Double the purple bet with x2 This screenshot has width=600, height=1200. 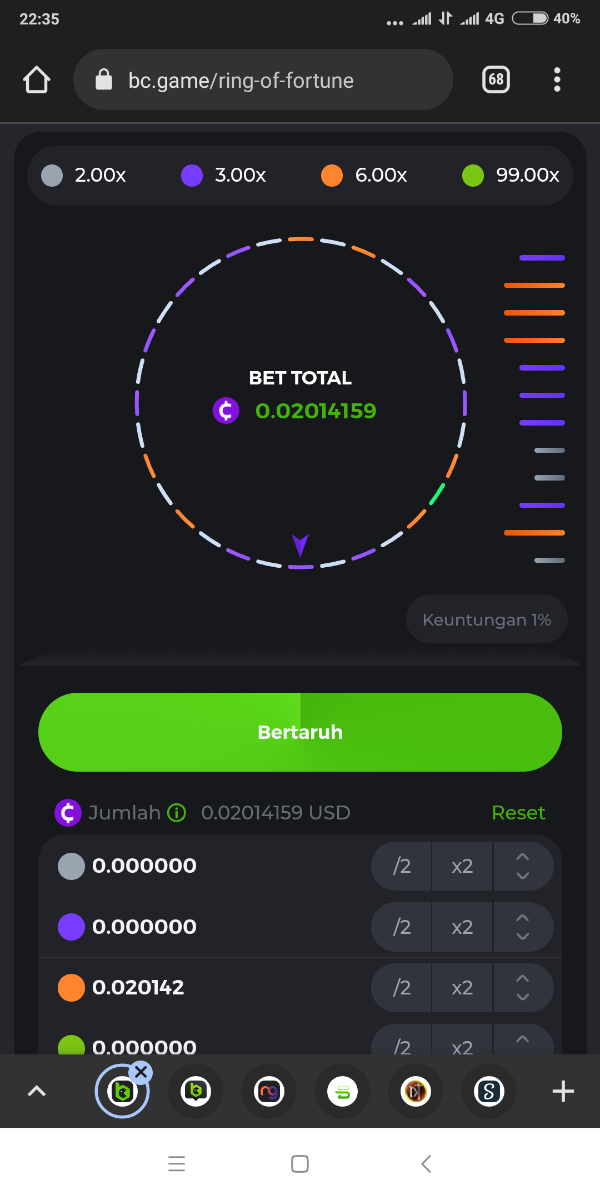(x=462, y=927)
